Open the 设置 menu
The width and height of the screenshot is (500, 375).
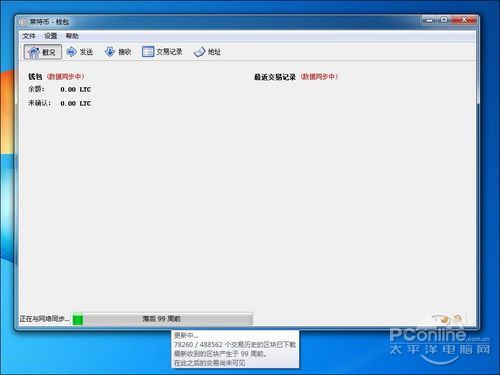[x=51, y=36]
